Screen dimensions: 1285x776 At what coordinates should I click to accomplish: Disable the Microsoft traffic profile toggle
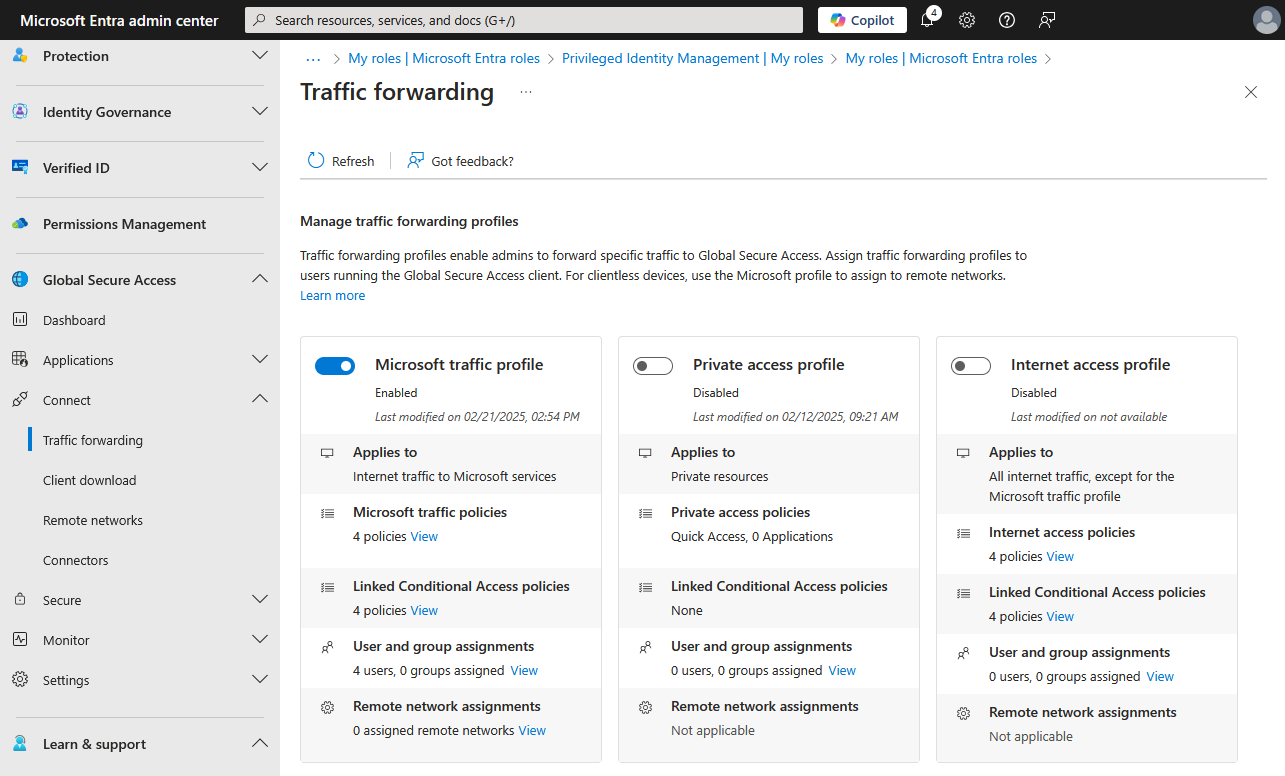click(335, 366)
